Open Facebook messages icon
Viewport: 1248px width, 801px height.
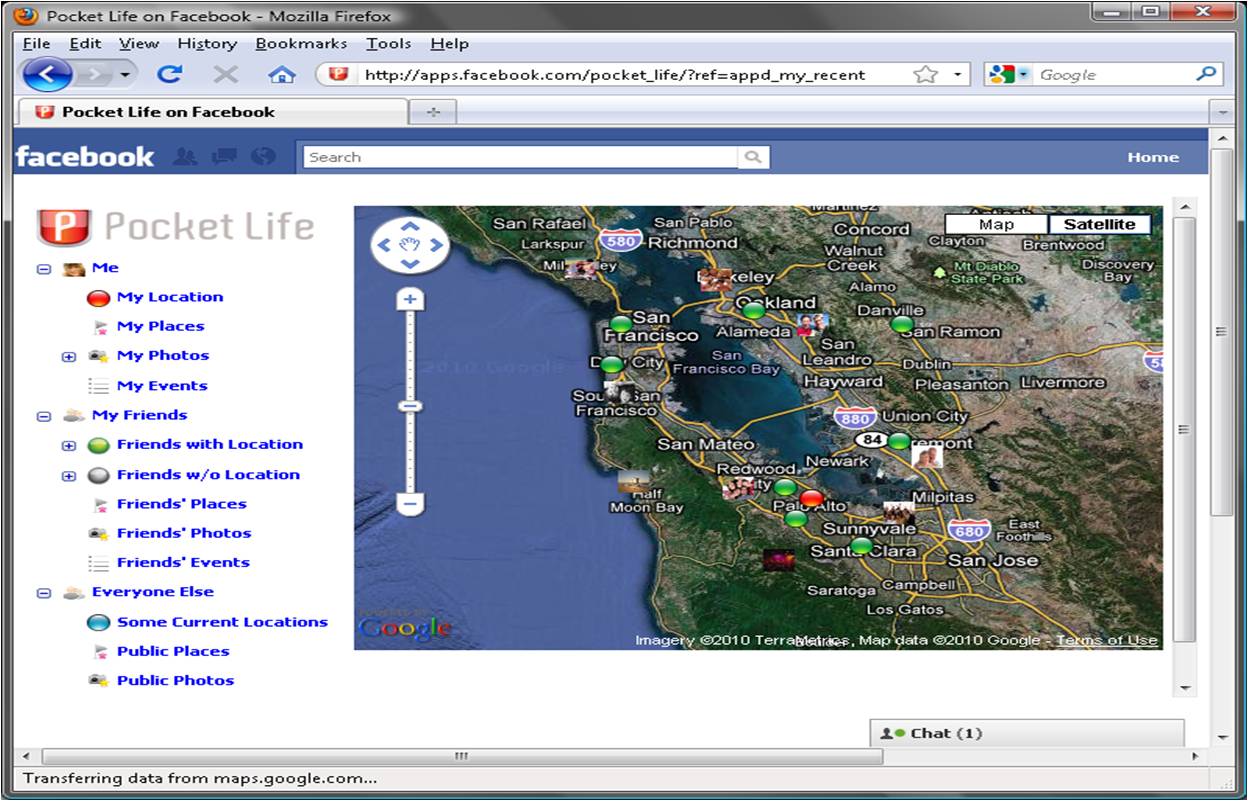[225, 157]
